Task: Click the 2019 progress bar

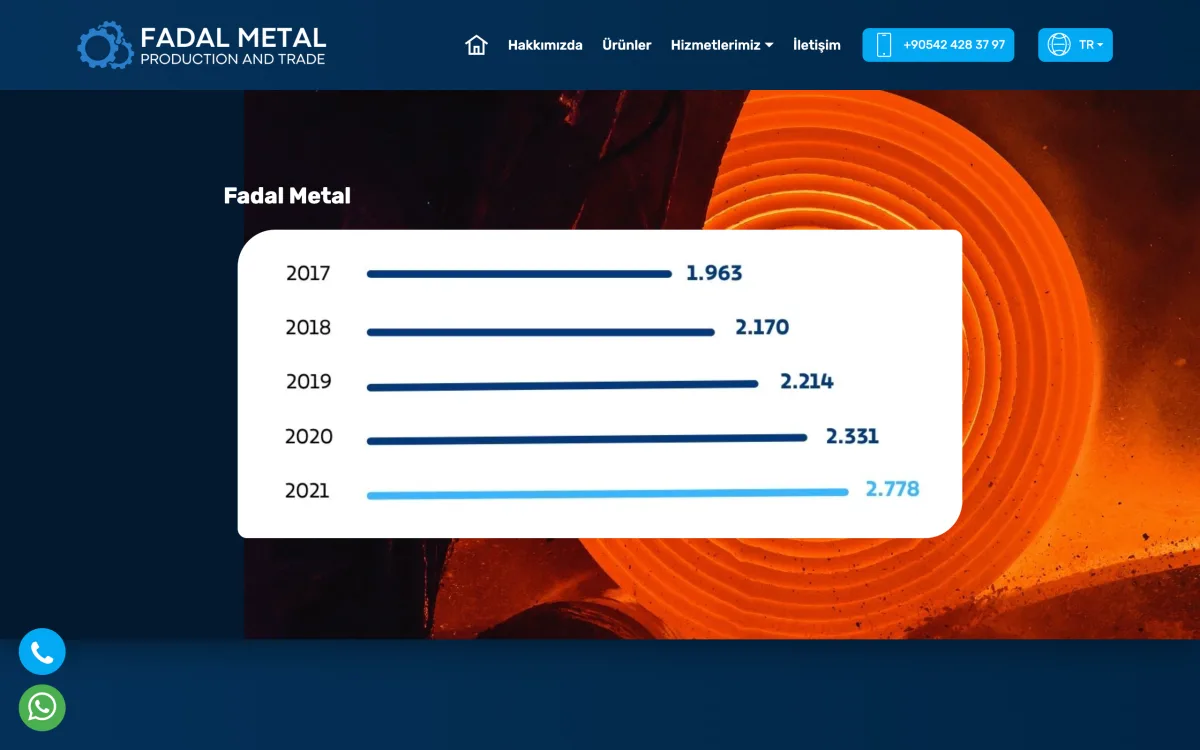Action: pos(562,385)
